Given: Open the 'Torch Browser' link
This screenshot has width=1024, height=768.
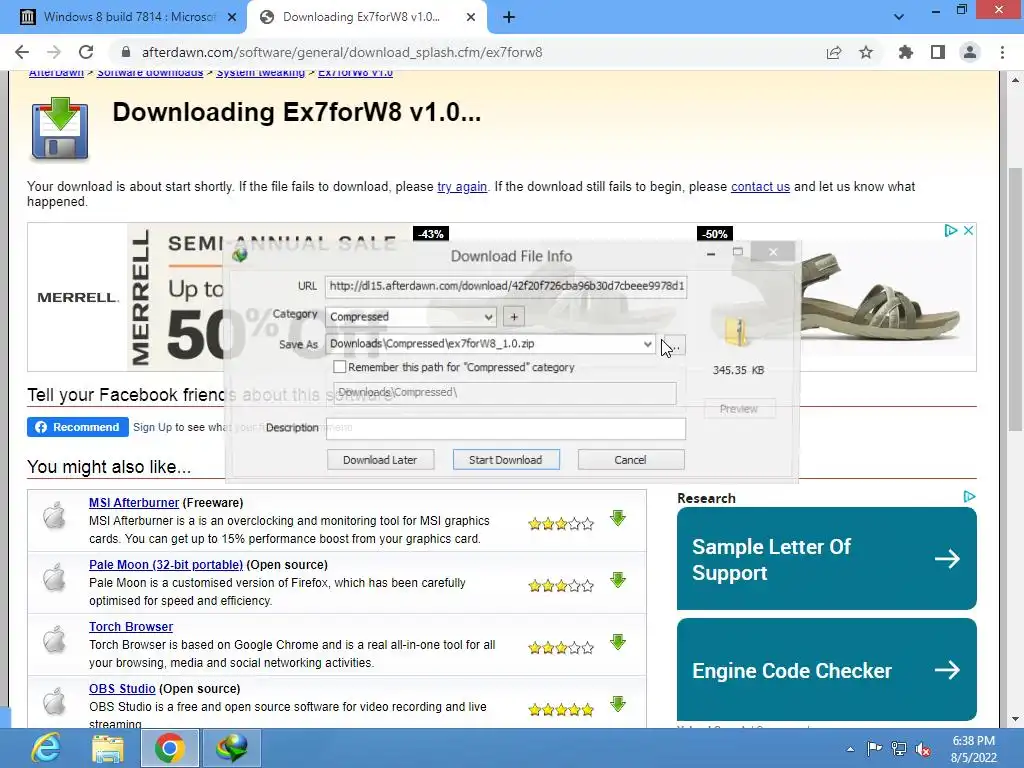Looking at the screenshot, I should pyautogui.click(x=131, y=627).
